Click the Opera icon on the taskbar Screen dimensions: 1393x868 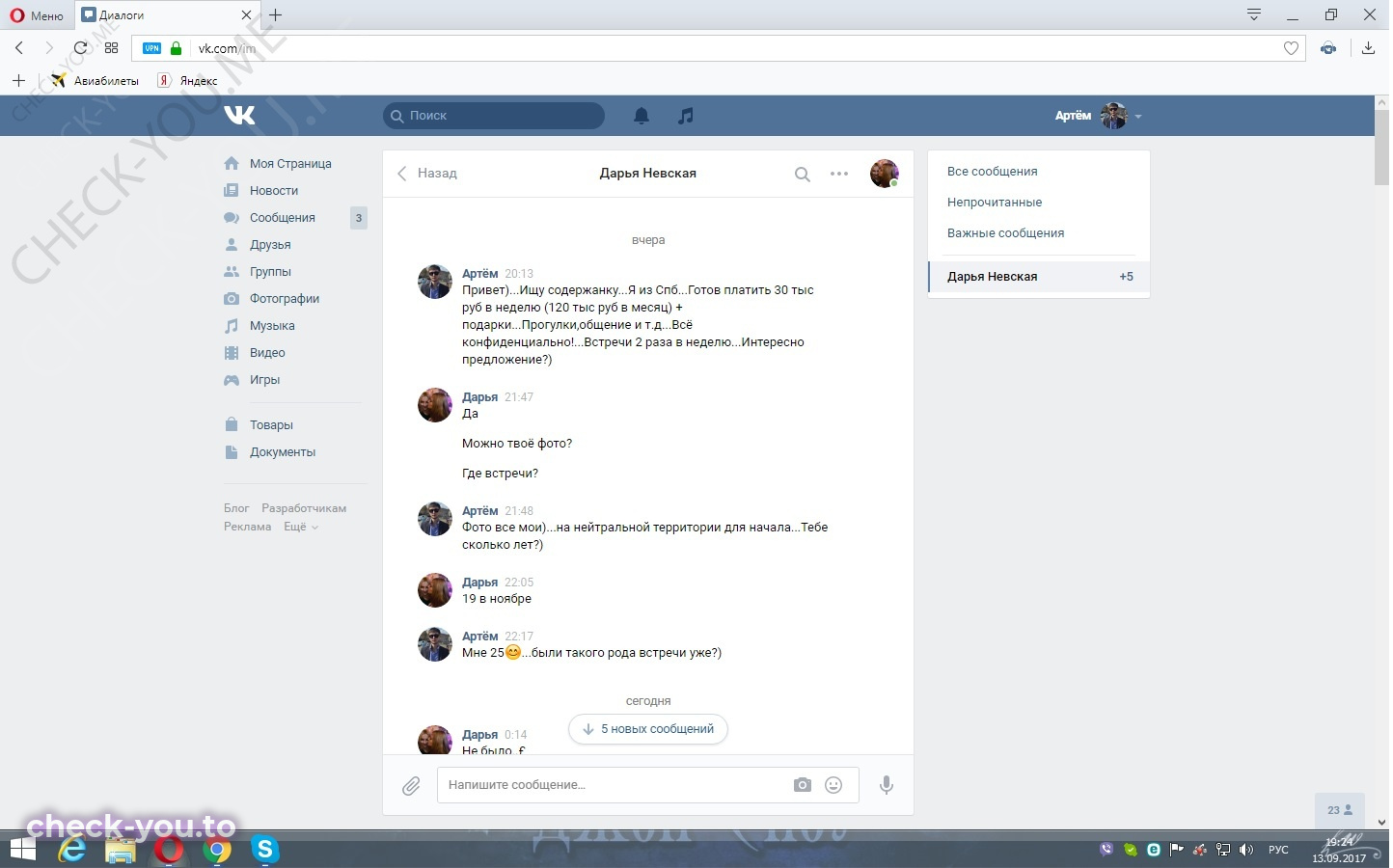[x=169, y=850]
